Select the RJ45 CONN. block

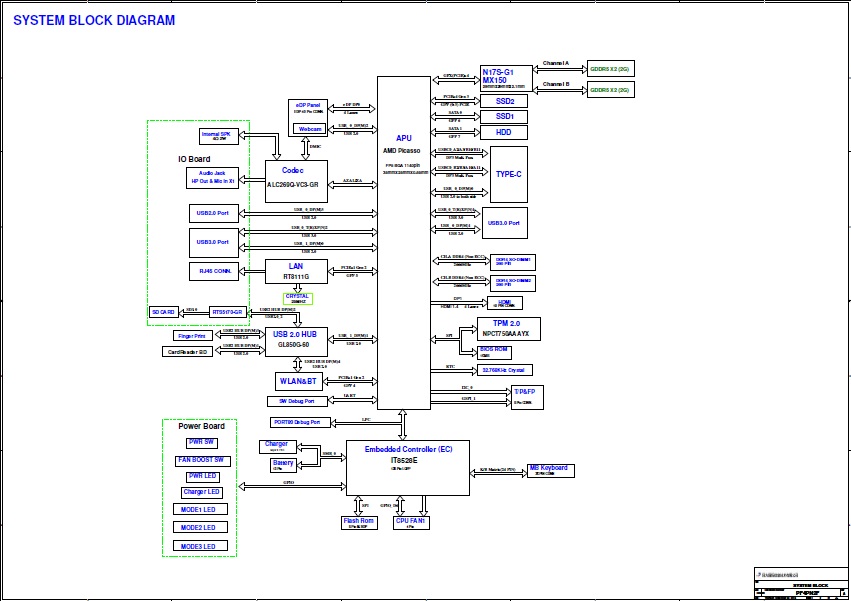point(214,272)
